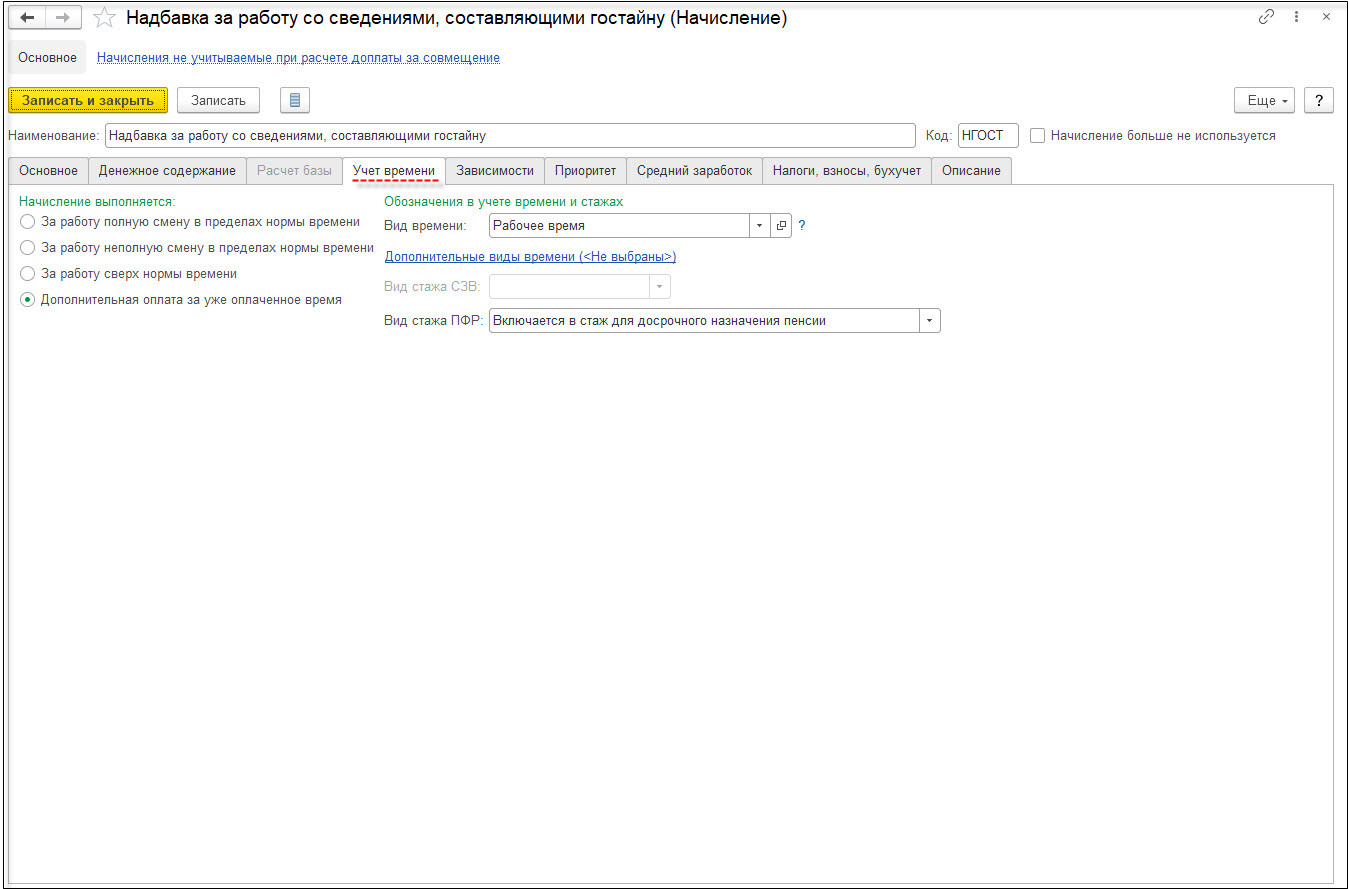Select the Учет времени tab
The width and height of the screenshot is (1348, 889).
[394, 171]
